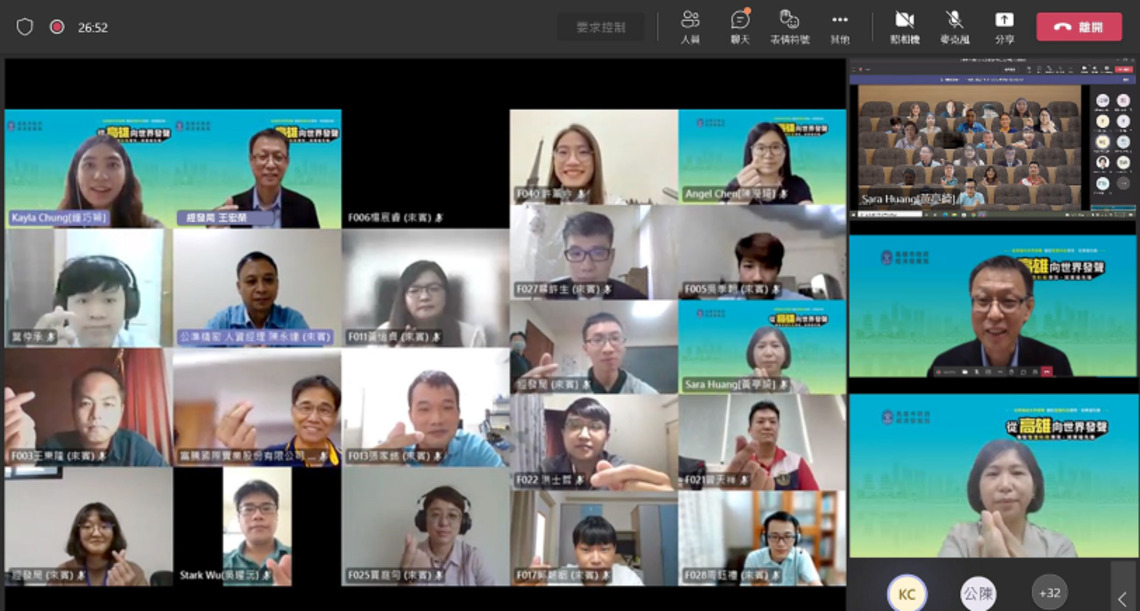Open the 表情符號 reactions menu
Image resolution: width=1140 pixels, height=611 pixels.
[790, 27]
